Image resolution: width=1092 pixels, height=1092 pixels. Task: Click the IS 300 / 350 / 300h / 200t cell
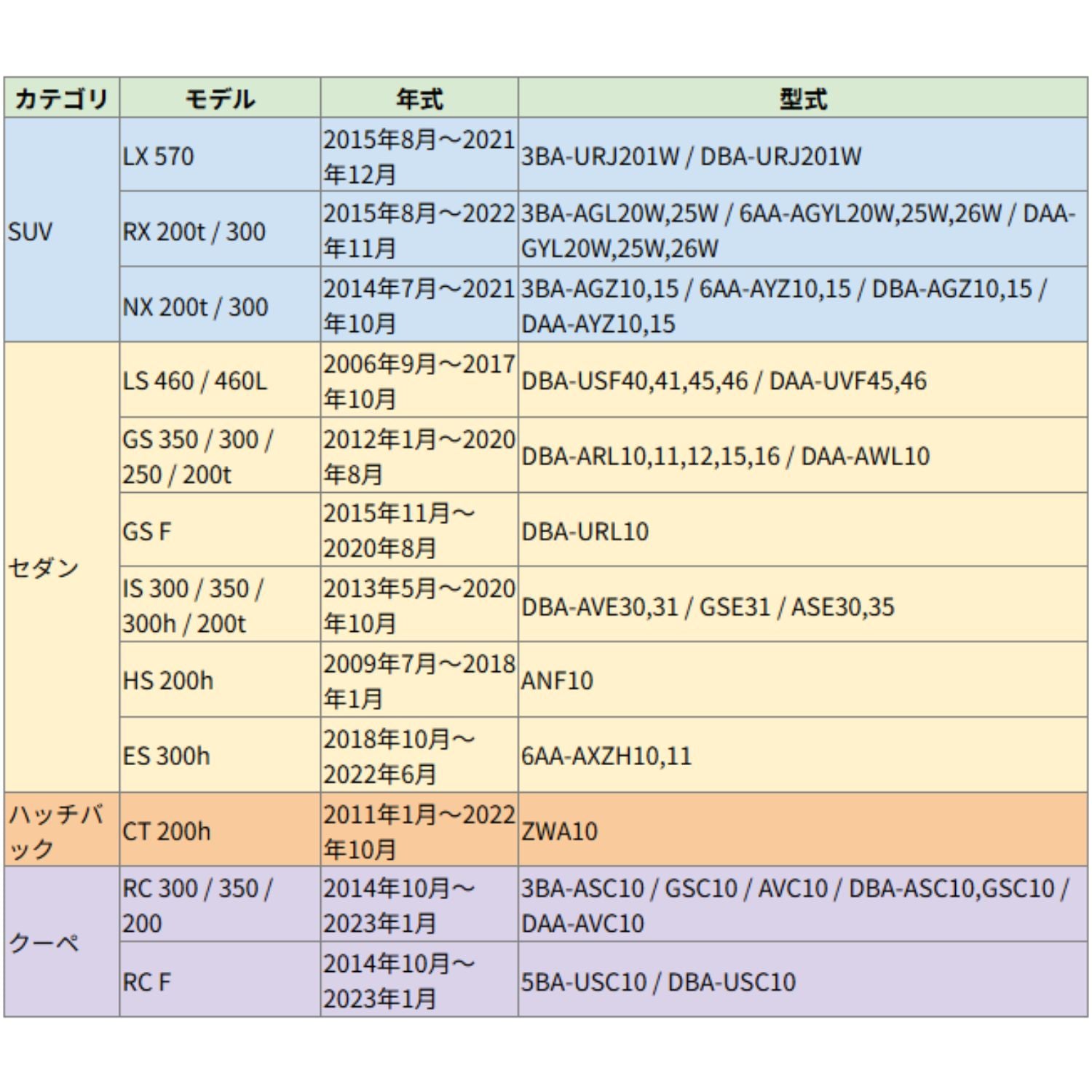tap(220, 604)
